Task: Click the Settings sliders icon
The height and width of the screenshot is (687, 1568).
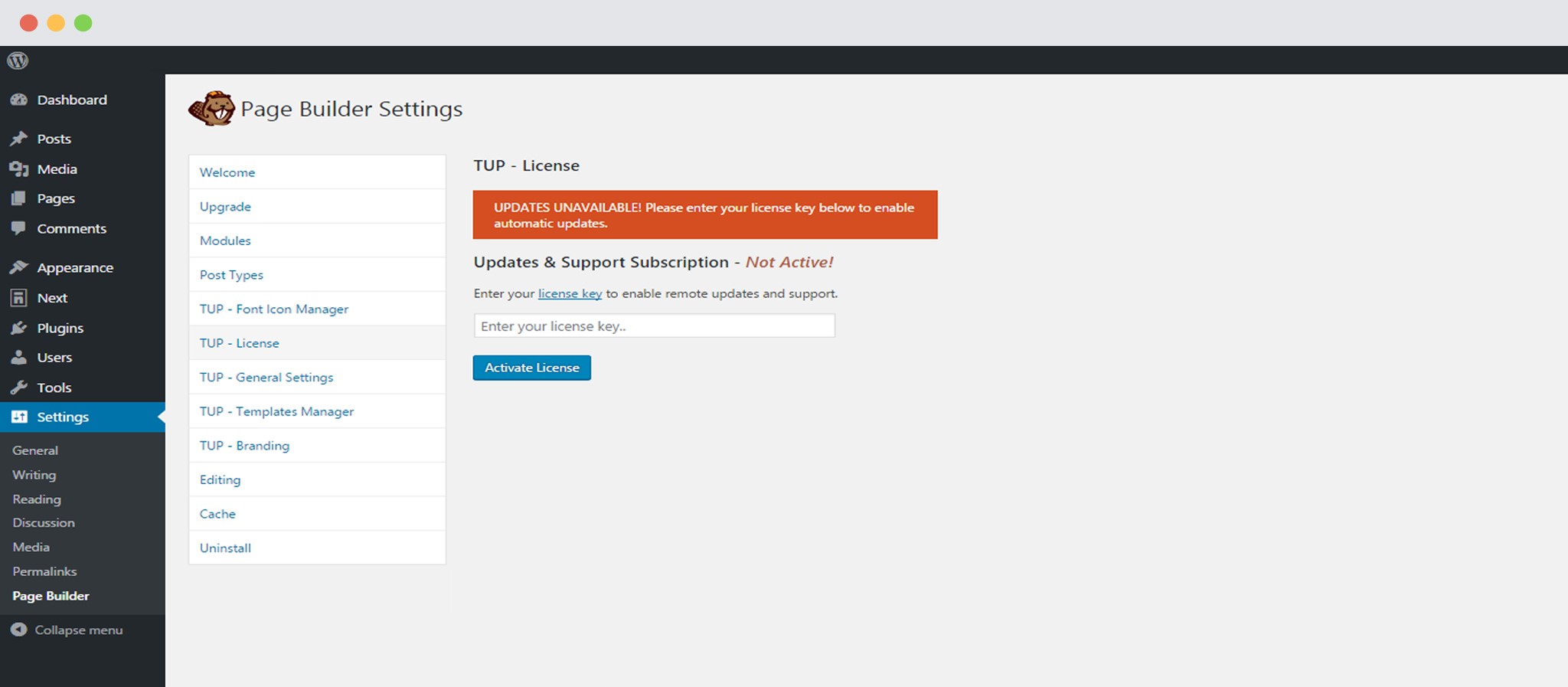Action: (x=19, y=417)
